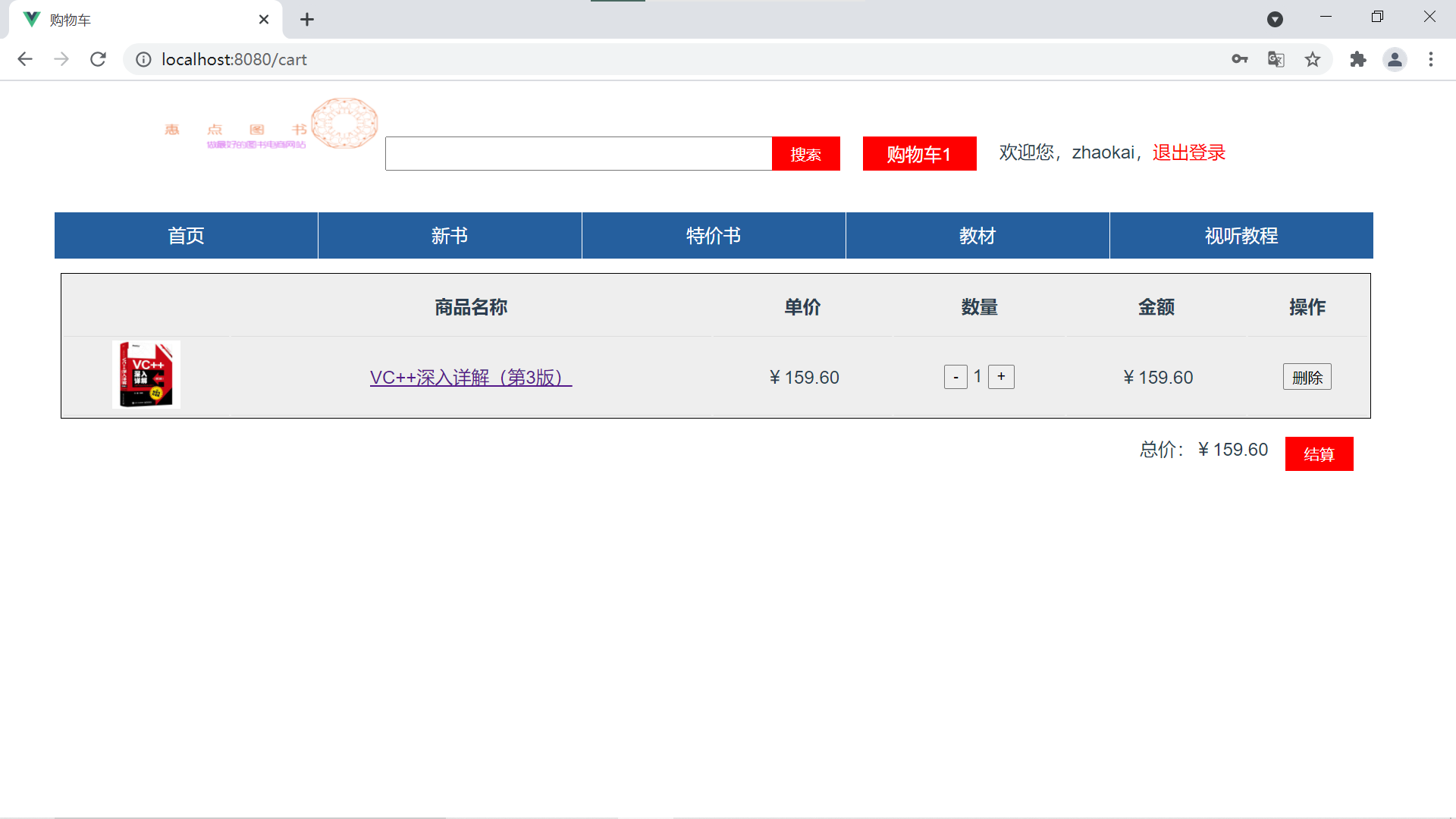Open the browser extensions icon
Image resolution: width=1456 pixels, height=819 pixels.
point(1357,59)
